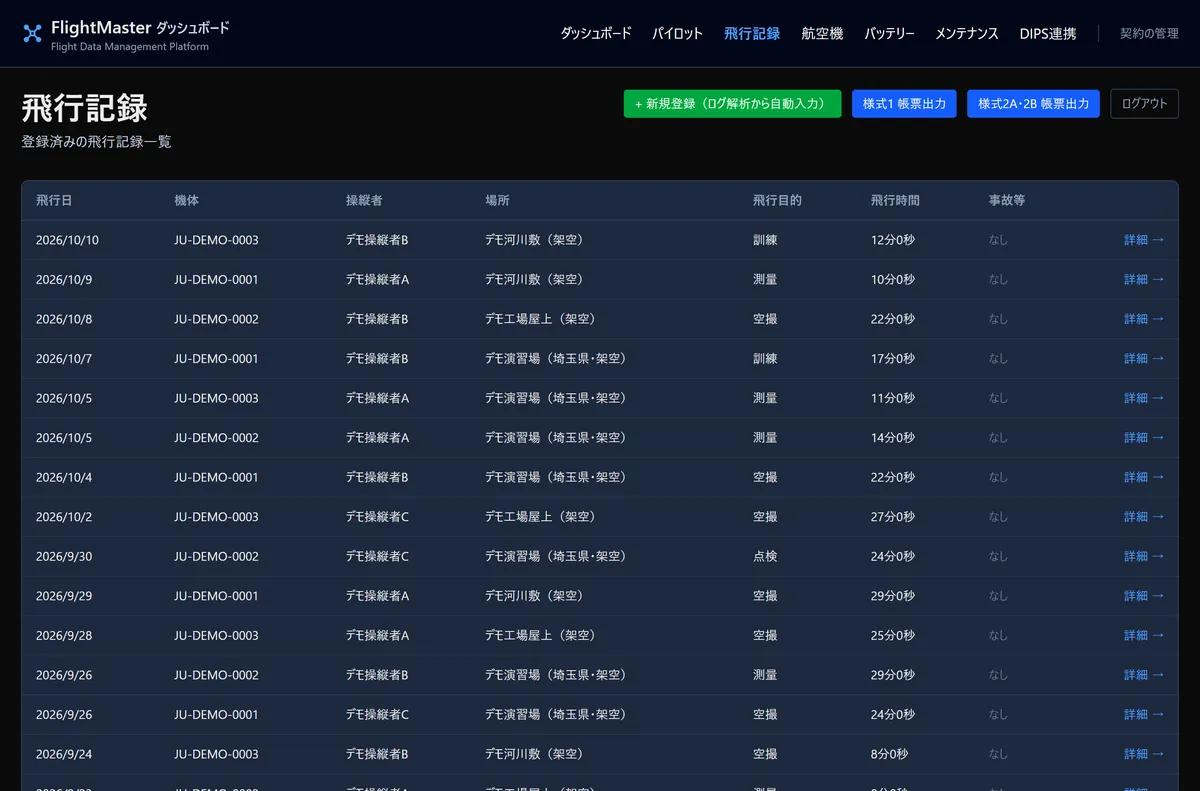
Task: Open 契約の管理 link in header
Action: 1149,34
